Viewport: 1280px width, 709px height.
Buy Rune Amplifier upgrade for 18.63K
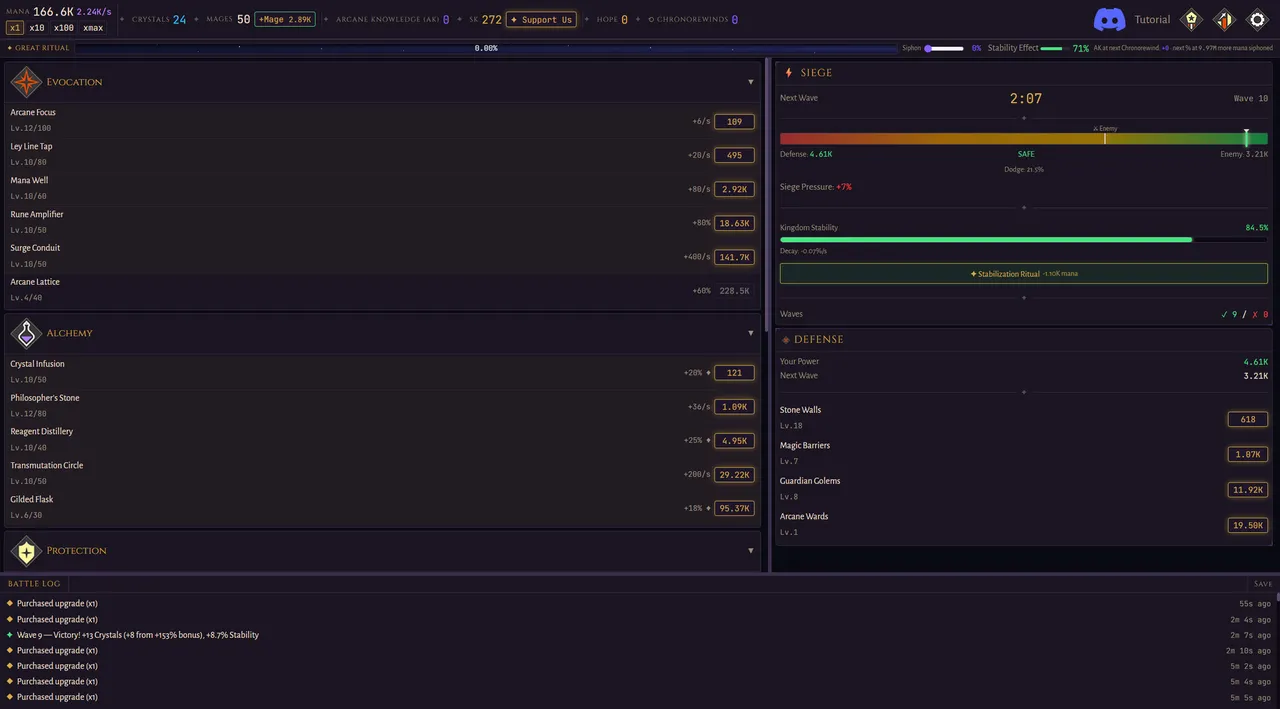click(x=734, y=223)
